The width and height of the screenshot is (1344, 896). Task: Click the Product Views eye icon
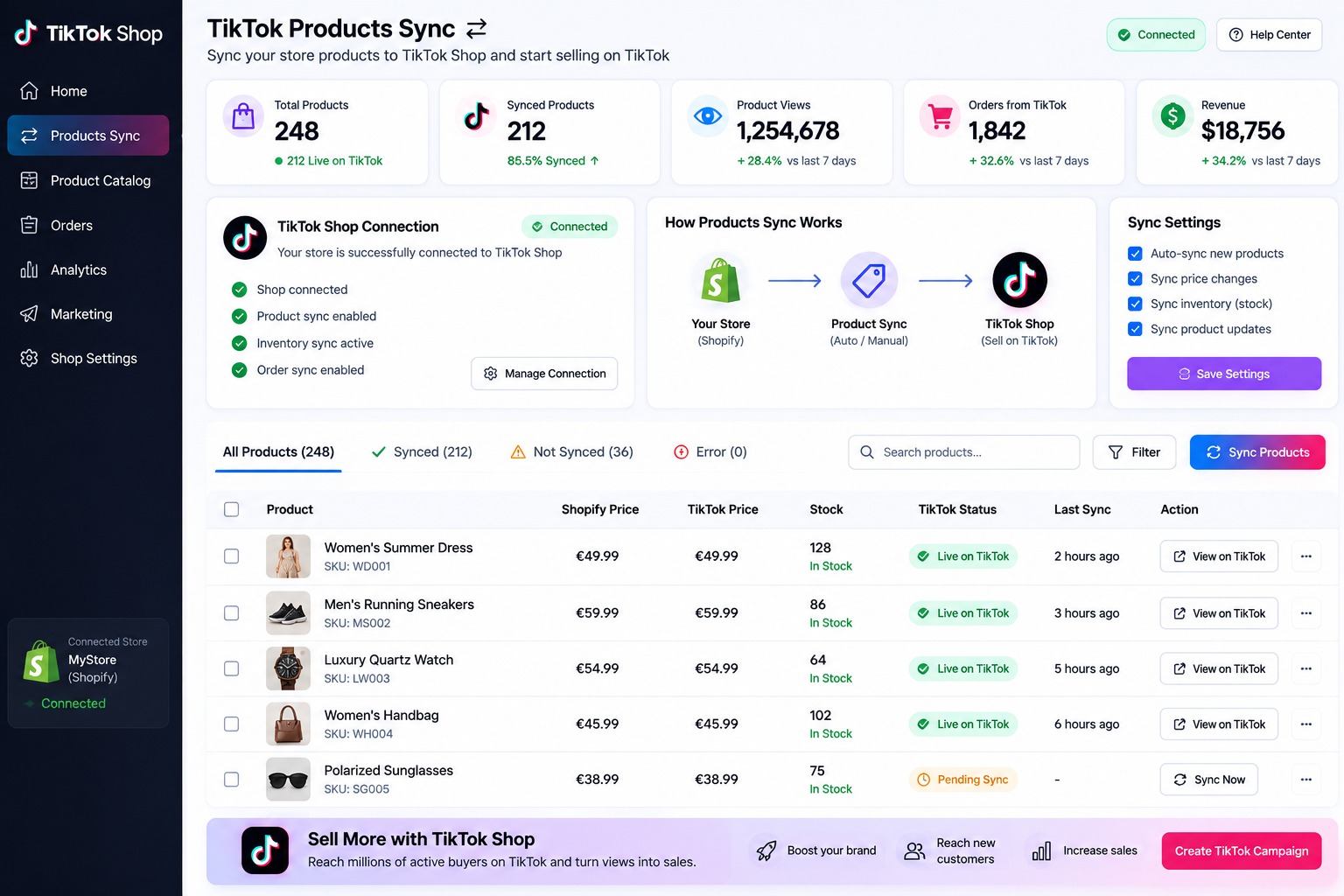click(x=708, y=116)
